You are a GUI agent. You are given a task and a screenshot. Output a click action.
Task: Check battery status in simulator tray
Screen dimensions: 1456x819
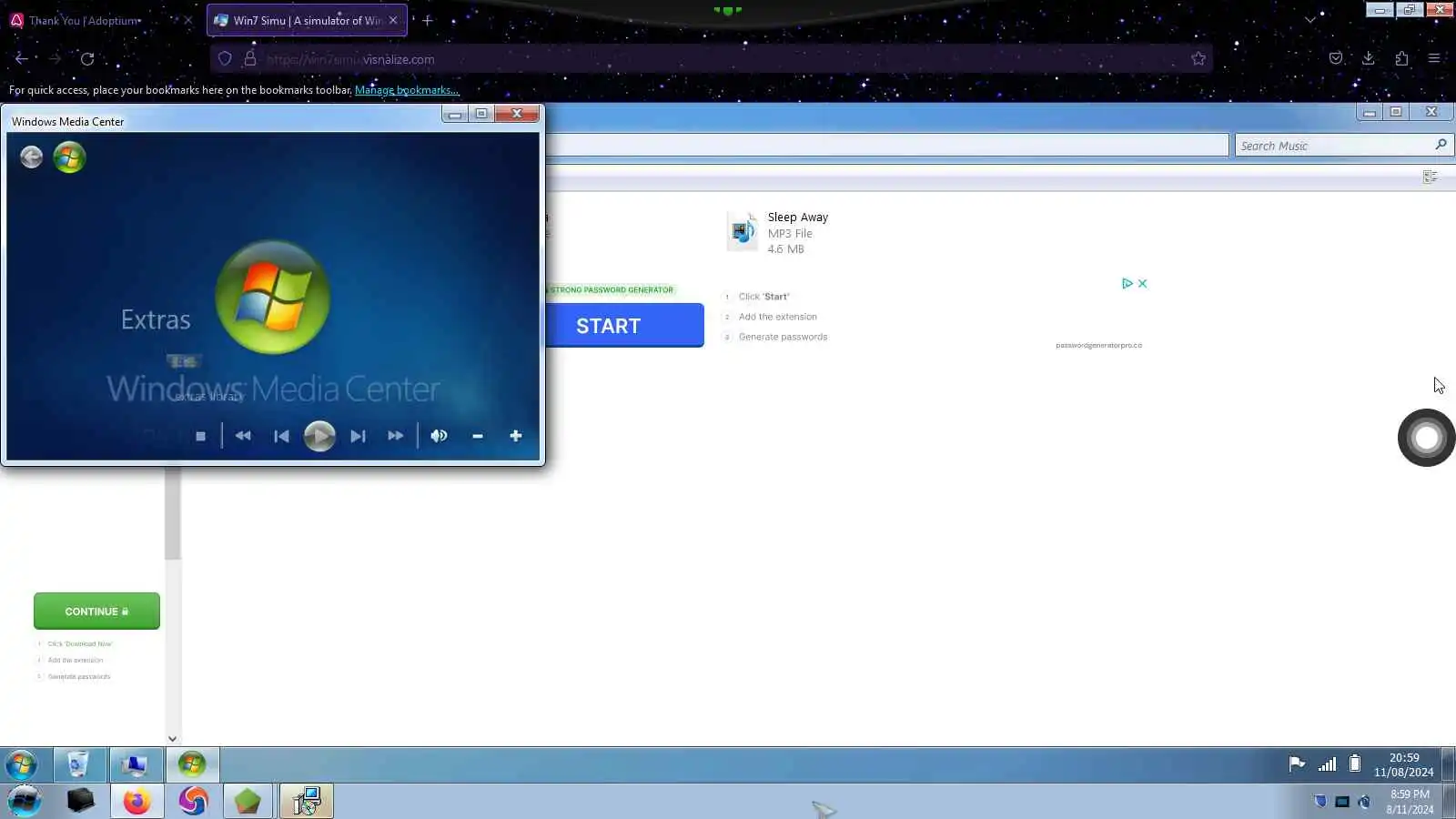point(1355,764)
